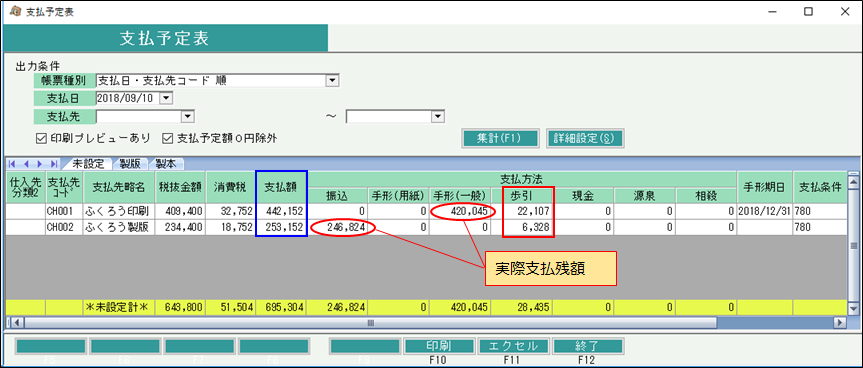
Task: Go to last sheet tab arrow
Action: (53, 164)
